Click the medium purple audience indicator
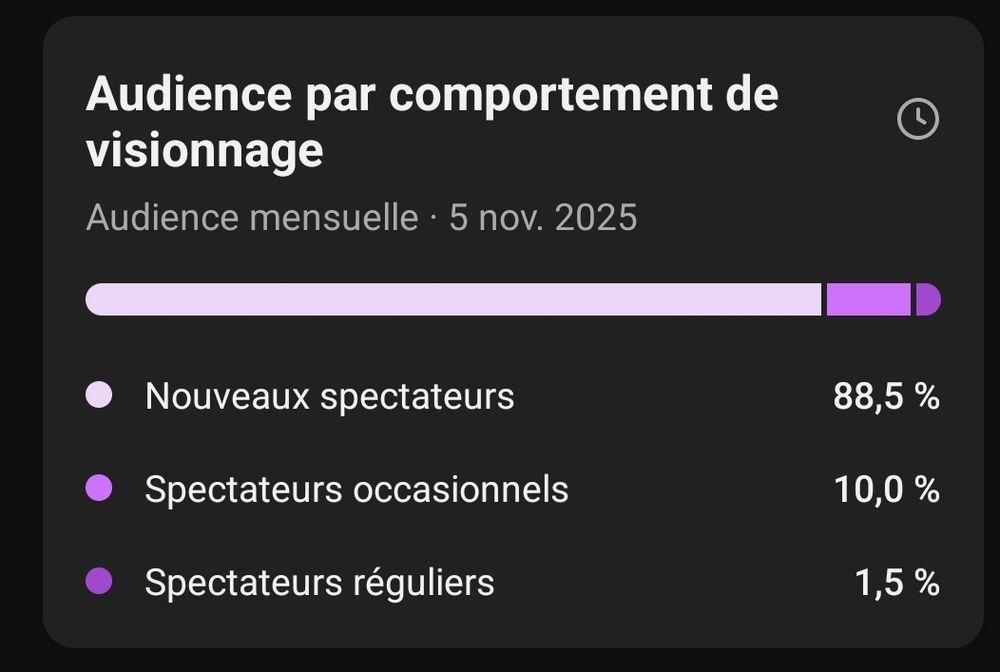The height and width of the screenshot is (672, 1000). pyautogui.click(x=866, y=298)
